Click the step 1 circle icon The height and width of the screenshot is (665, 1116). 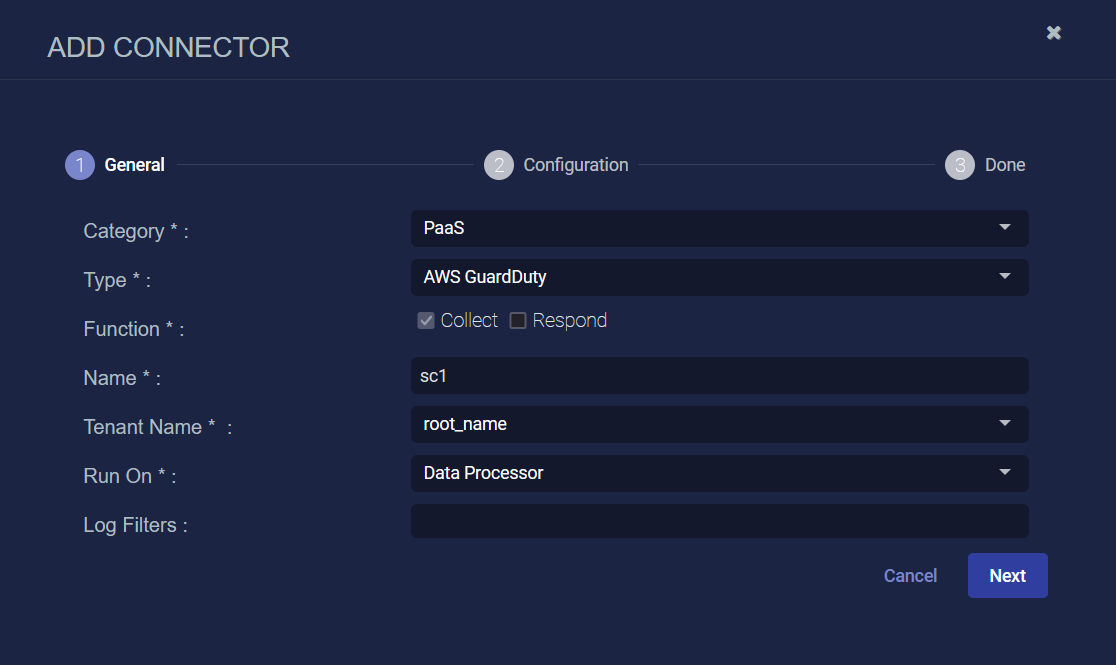80,165
